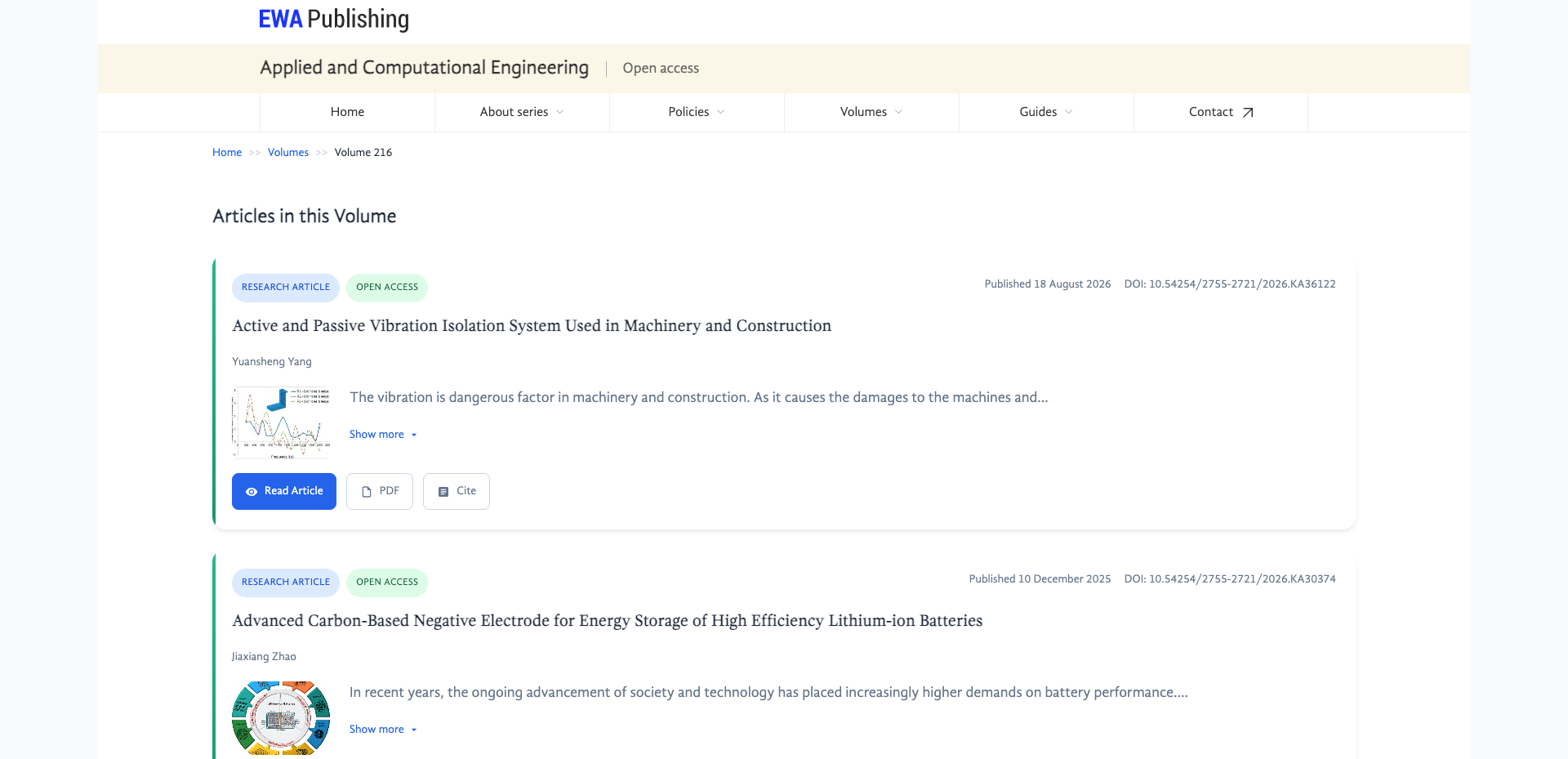Click the citation icon in Cite button

click(443, 492)
